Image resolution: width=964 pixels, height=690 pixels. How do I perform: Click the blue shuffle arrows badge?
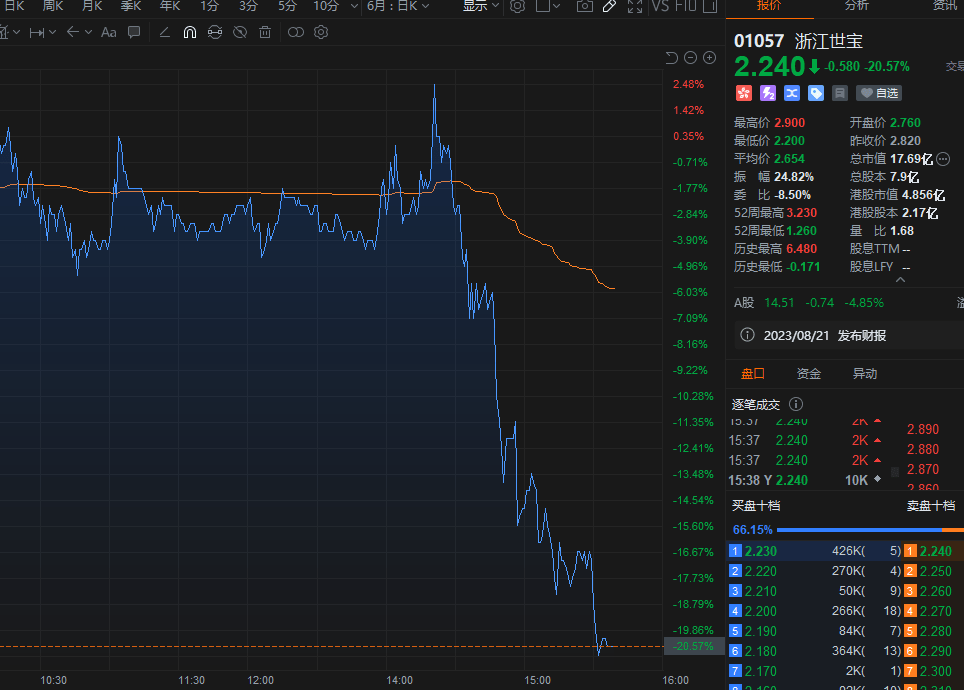[792, 93]
